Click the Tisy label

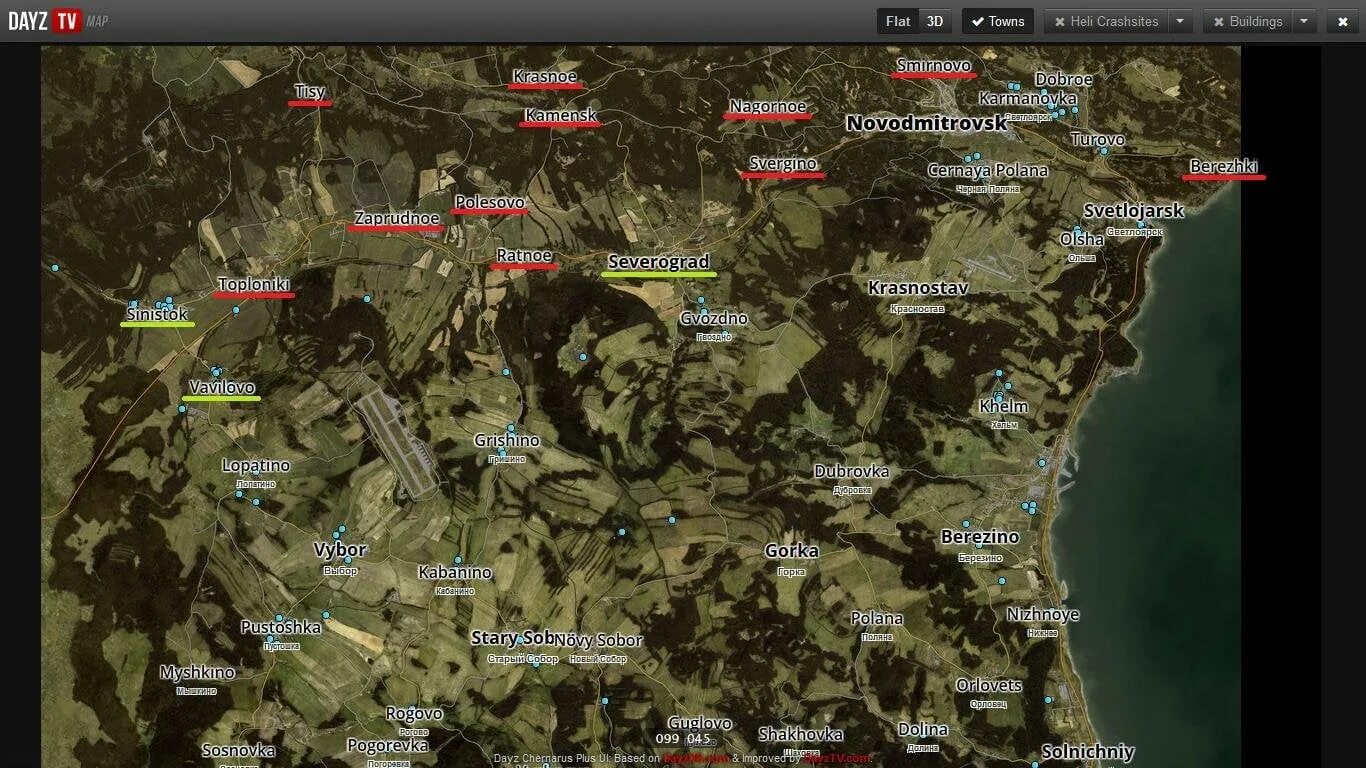pyautogui.click(x=310, y=91)
